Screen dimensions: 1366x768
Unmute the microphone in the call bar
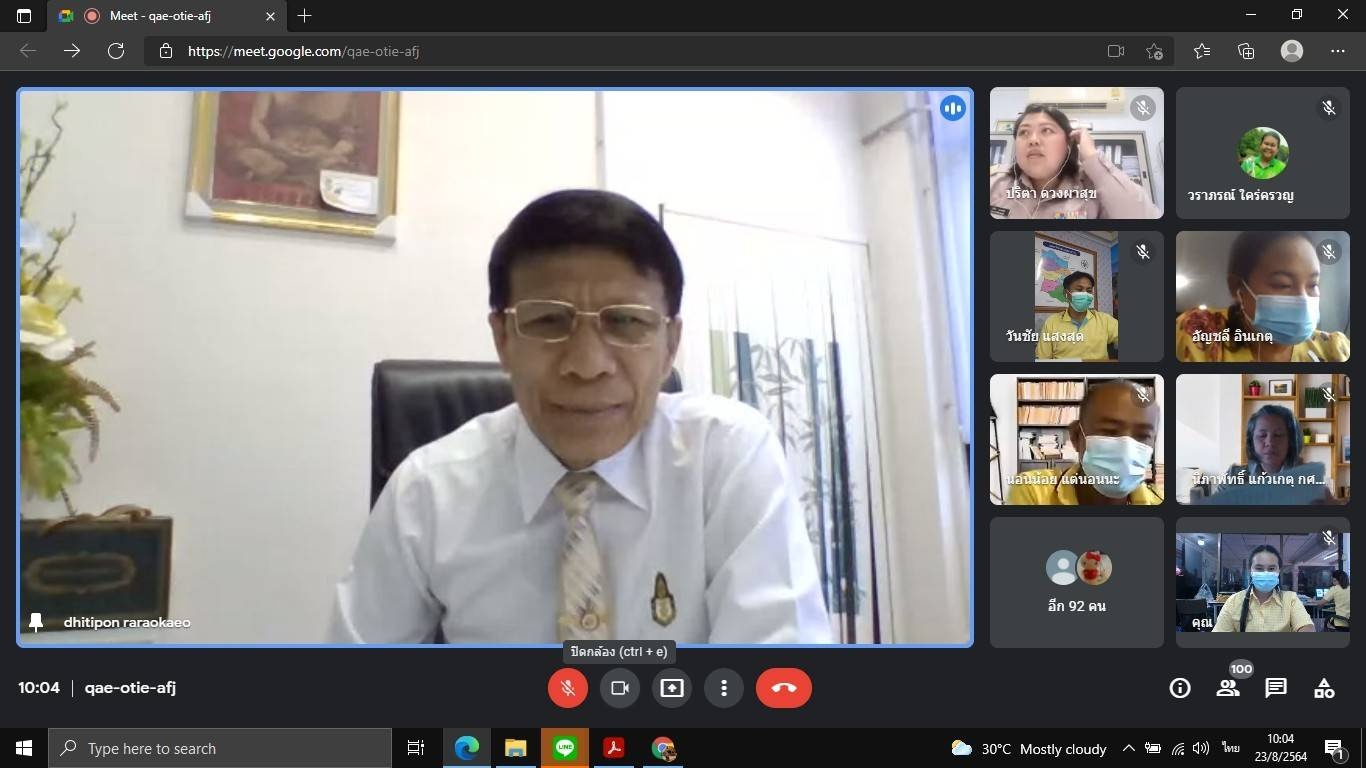567,688
